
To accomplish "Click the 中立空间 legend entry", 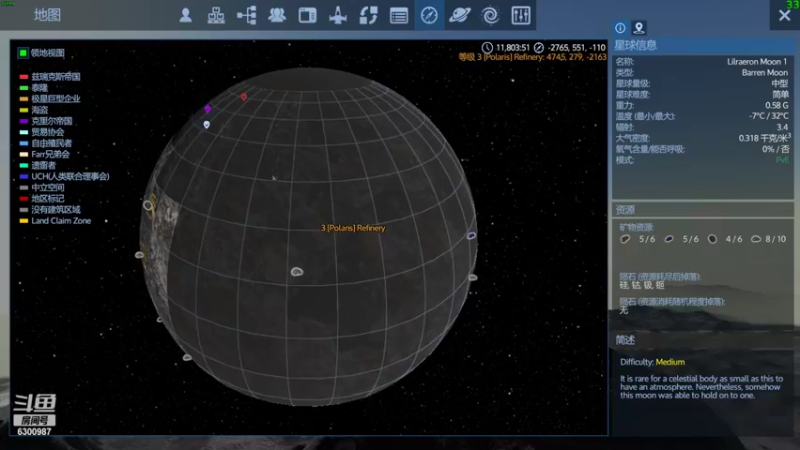I will [47, 188].
